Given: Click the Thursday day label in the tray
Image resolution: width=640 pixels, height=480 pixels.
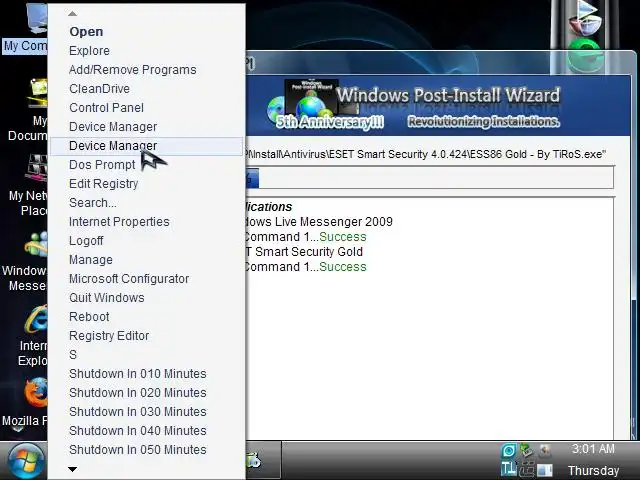Looking at the screenshot, I should 593,471.
